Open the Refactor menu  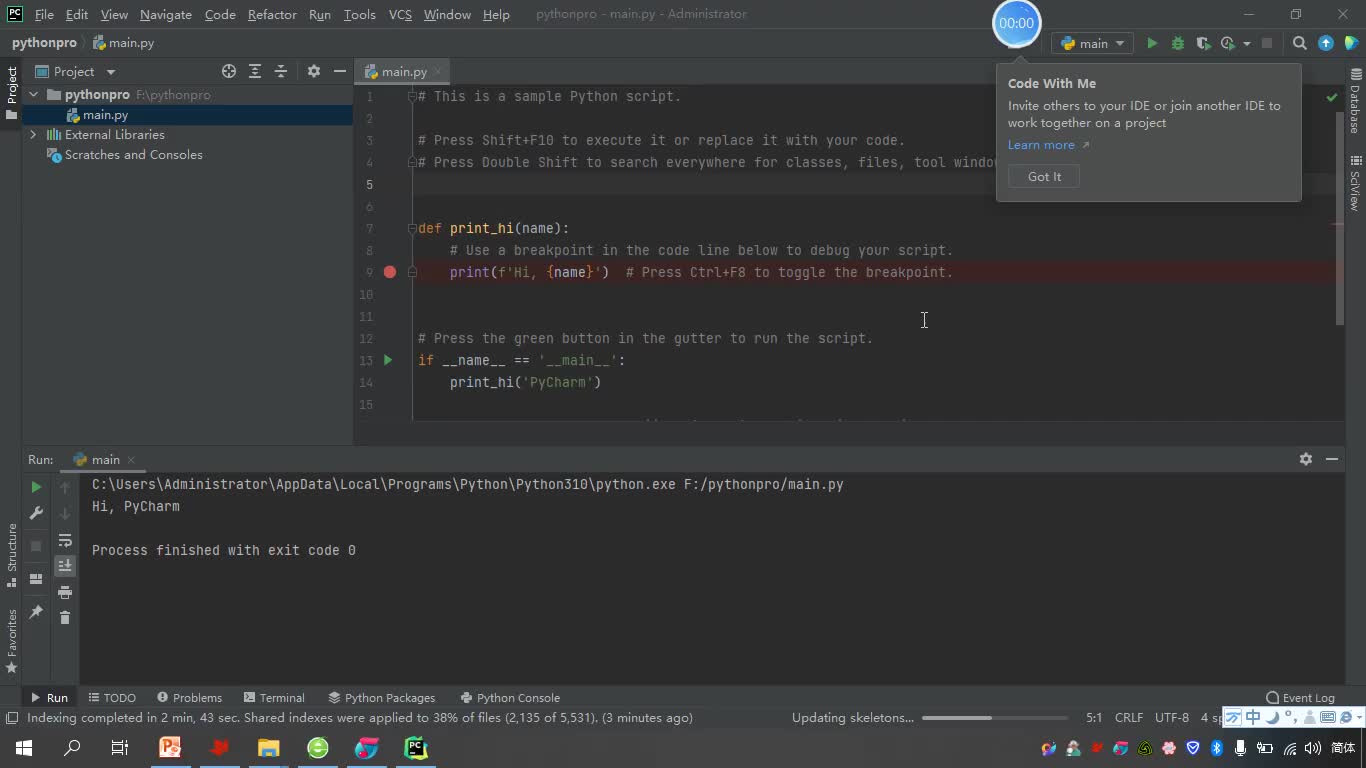pyautogui.click(x=272, y=14)
